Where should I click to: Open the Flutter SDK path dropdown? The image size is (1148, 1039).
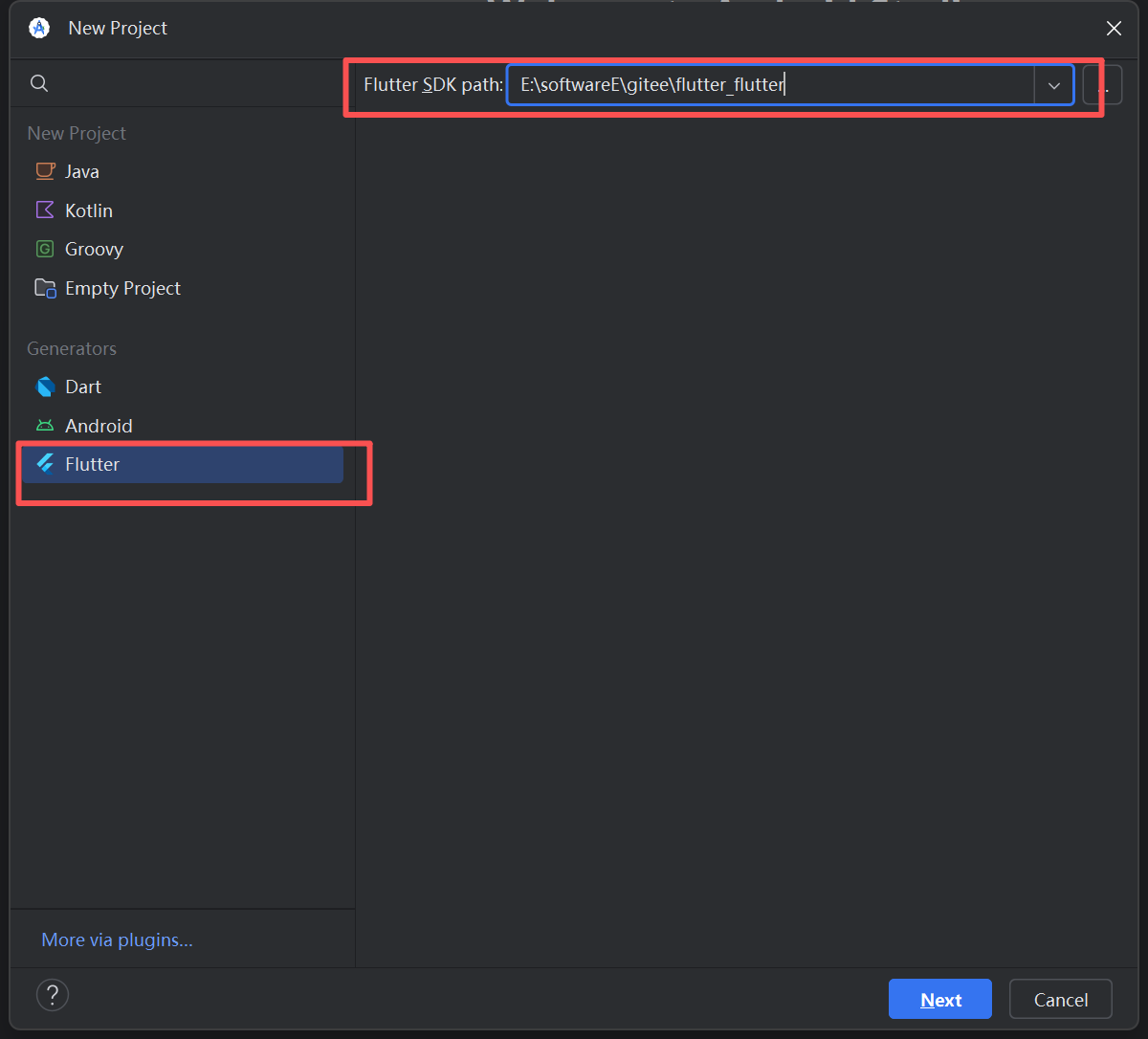[x=1054, y=85]
